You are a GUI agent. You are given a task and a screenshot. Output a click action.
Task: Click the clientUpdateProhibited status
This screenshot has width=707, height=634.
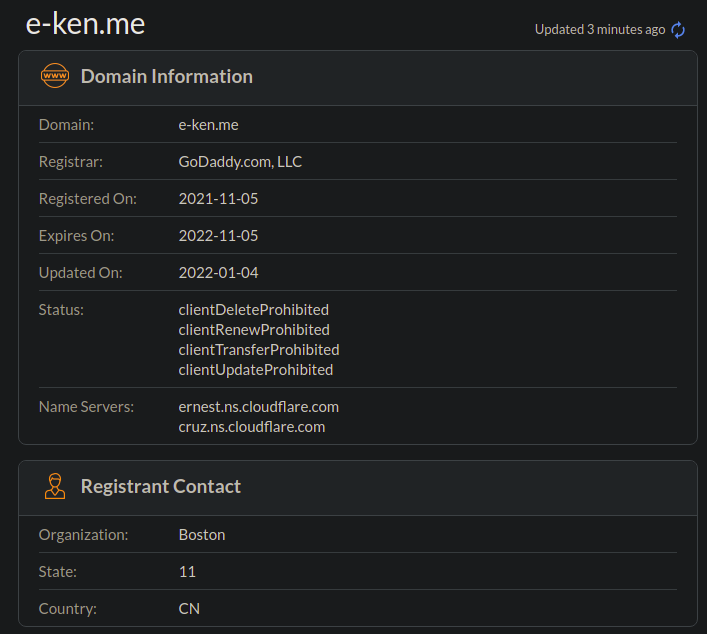[x=256, y=370]
